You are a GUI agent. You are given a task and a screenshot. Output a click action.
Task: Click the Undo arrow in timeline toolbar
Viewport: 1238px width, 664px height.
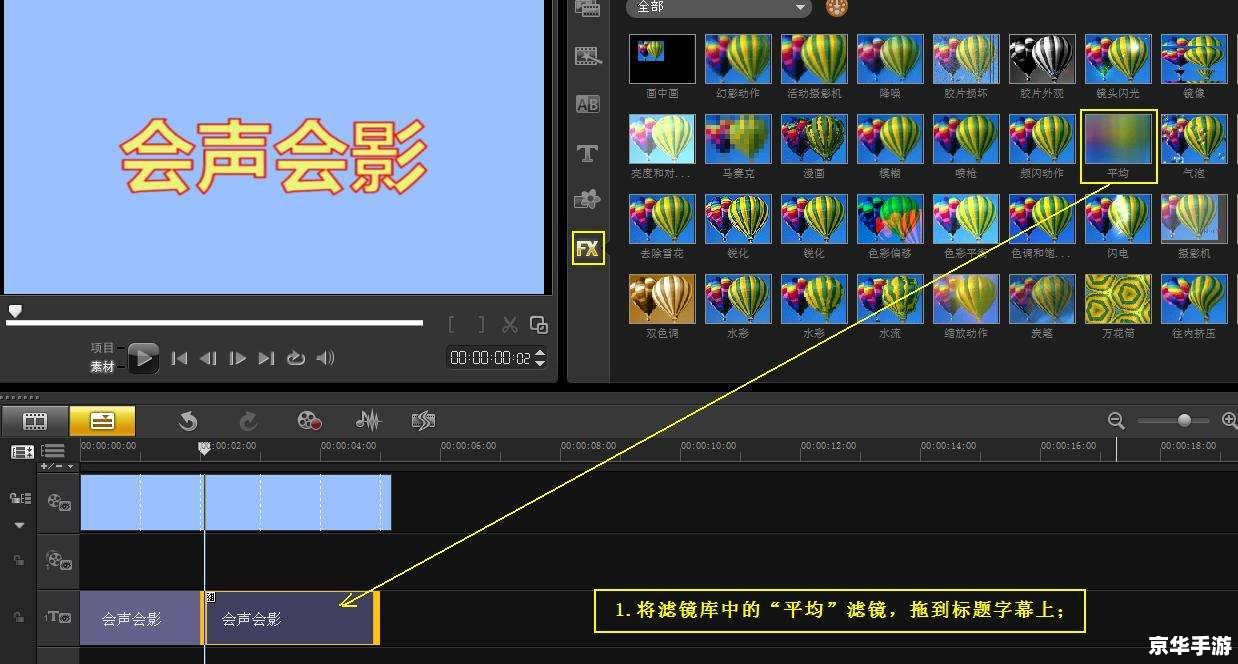click(188, 421)
